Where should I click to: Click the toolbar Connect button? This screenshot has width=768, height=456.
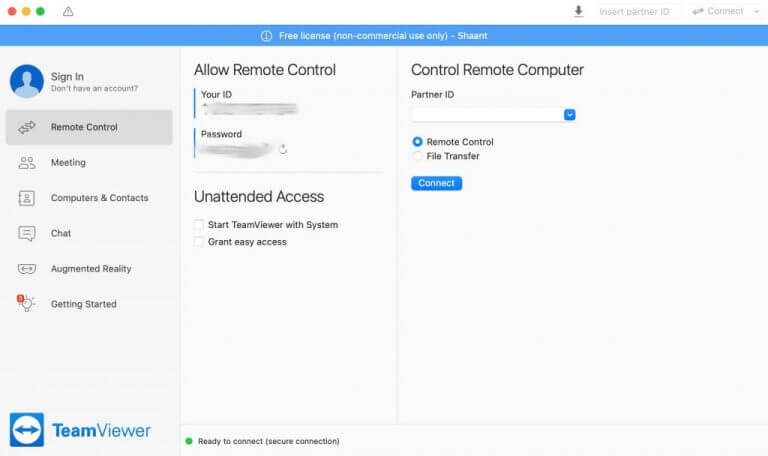719,11
